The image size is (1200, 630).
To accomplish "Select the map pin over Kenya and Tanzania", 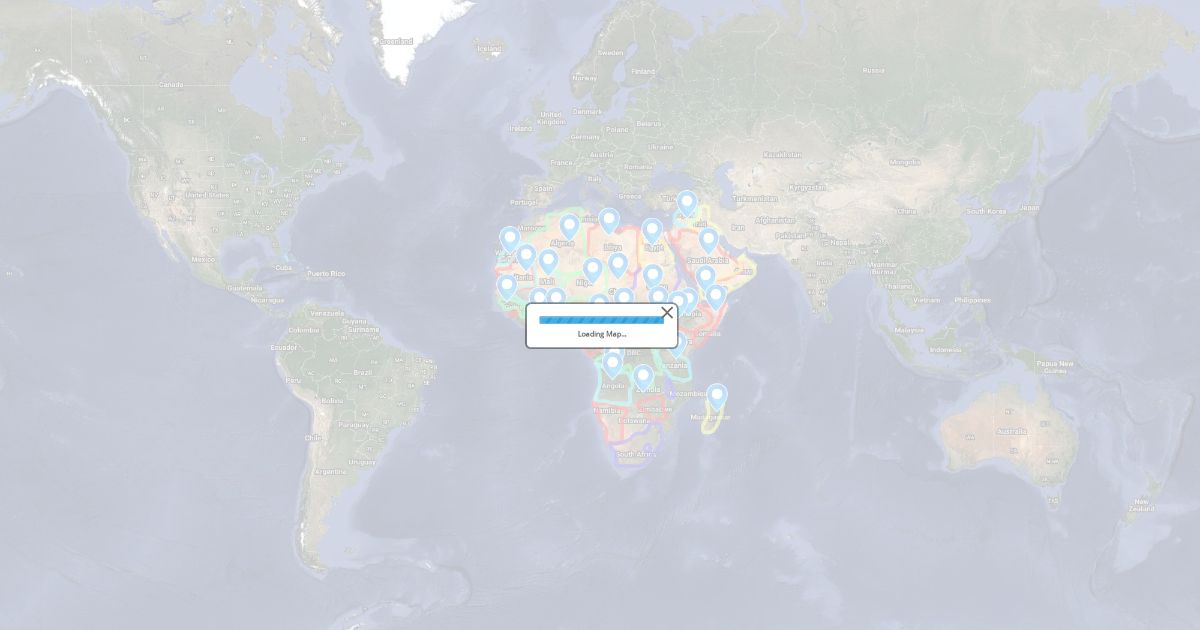I will point(677,346).
